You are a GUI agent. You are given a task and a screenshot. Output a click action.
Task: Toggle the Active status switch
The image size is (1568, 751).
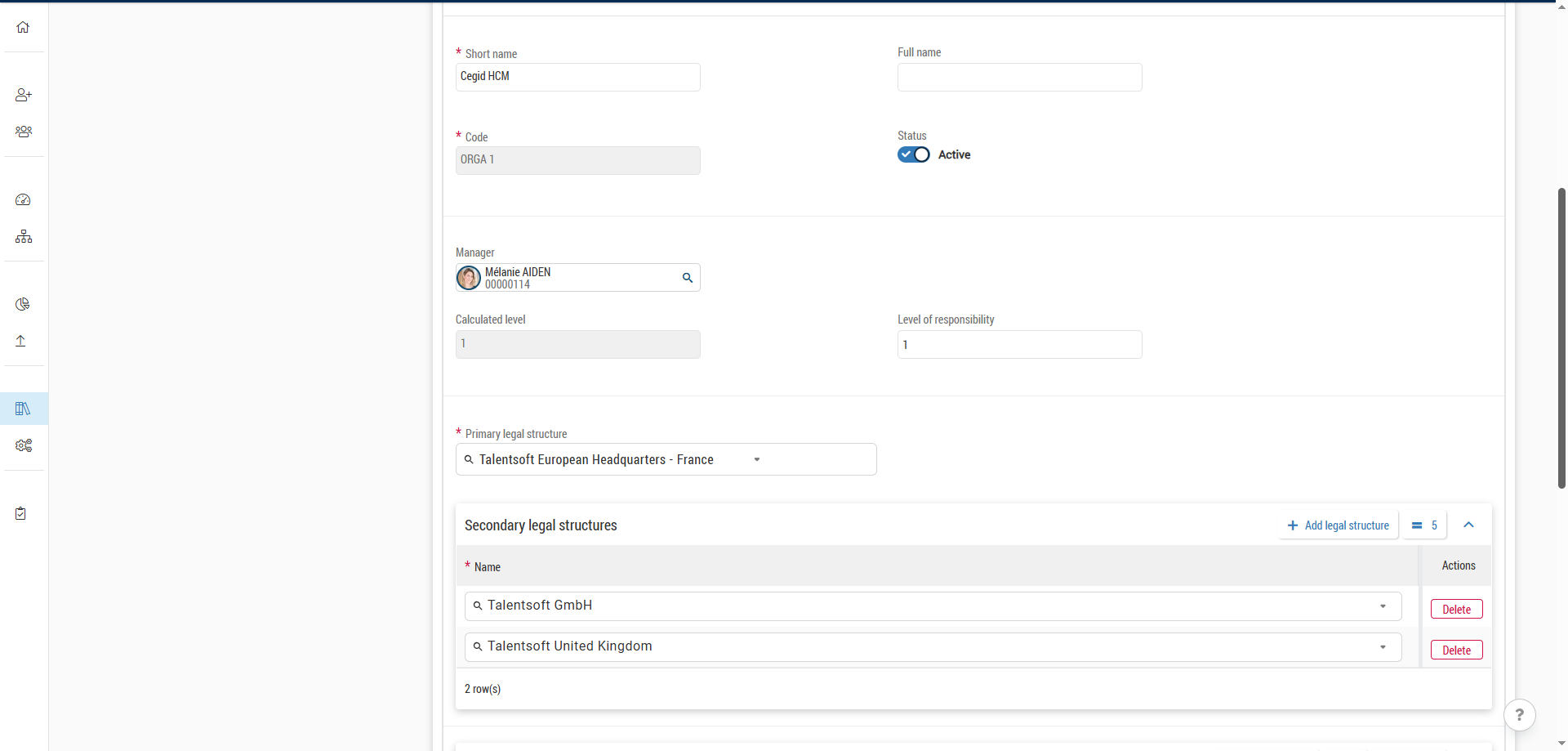[913, 154]
